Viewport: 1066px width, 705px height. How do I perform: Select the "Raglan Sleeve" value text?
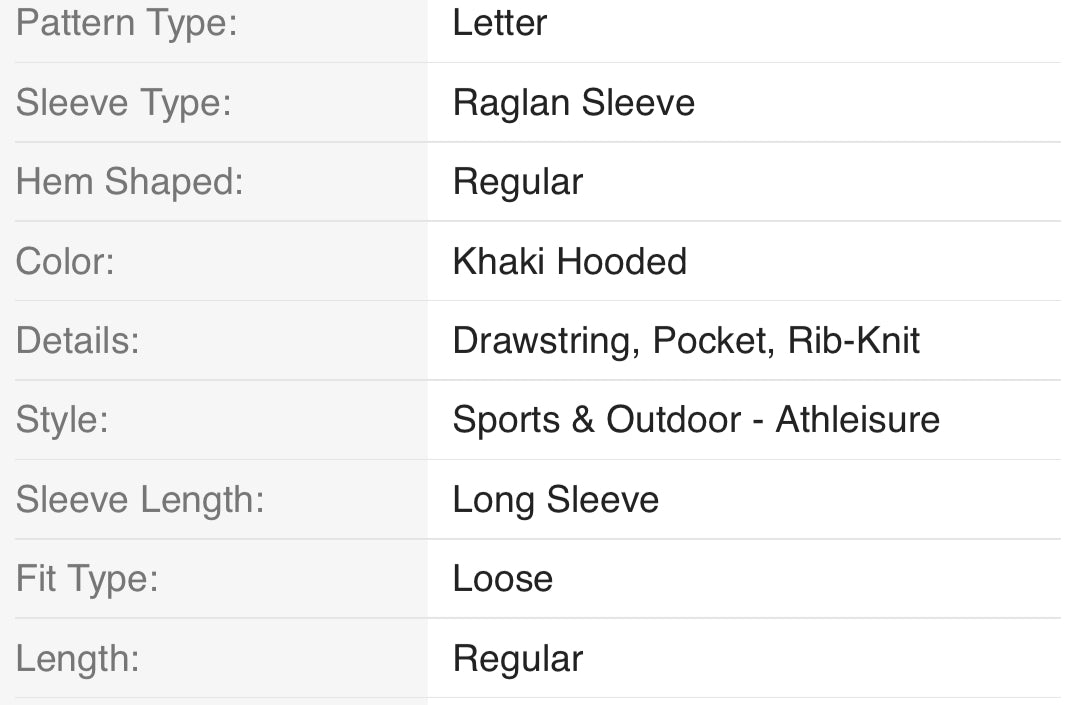(573, 103)
